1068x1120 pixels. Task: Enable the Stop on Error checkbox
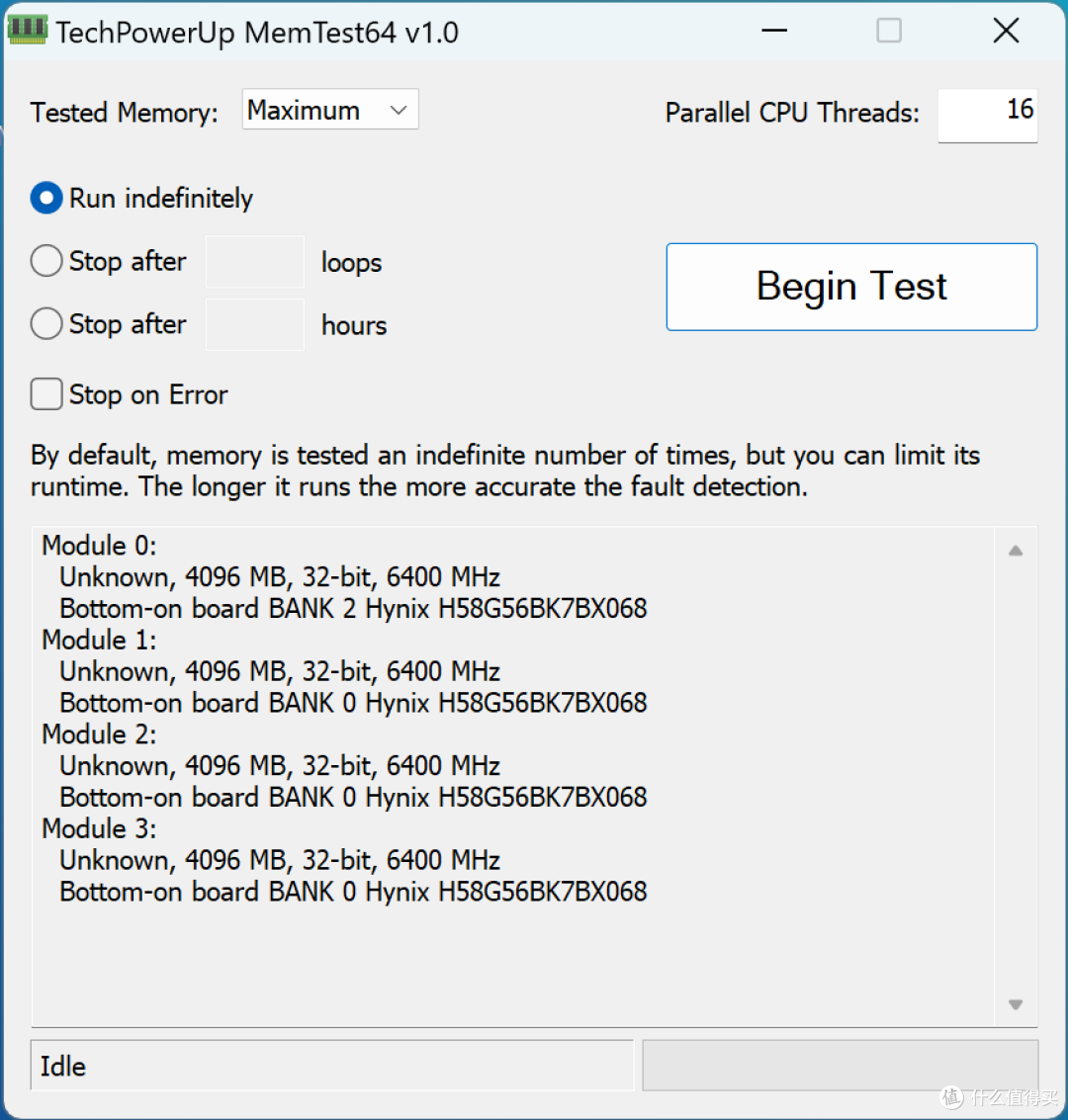(x=46, y=394)
